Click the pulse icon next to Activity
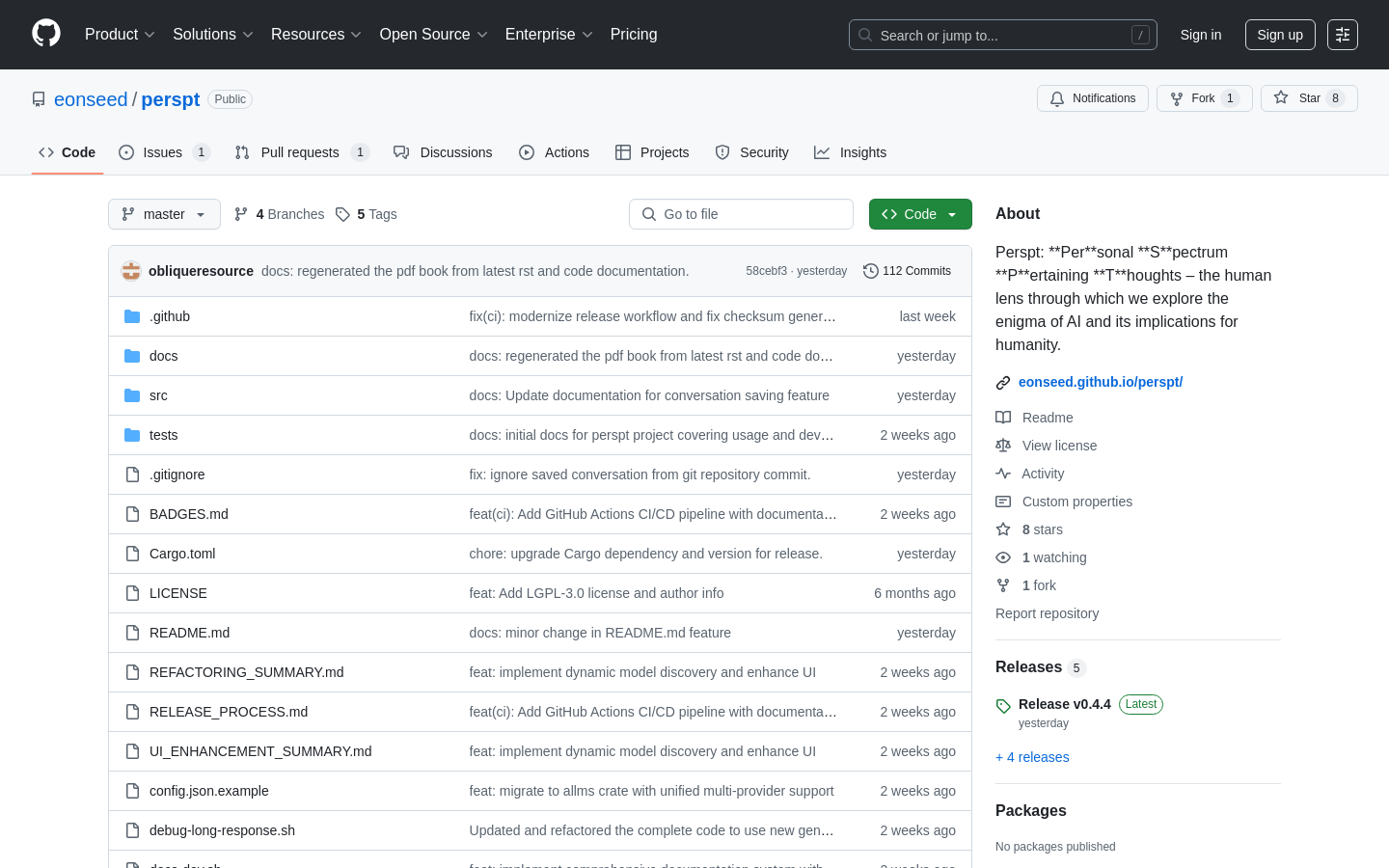1389x868 pixels. coord(1003,474)
